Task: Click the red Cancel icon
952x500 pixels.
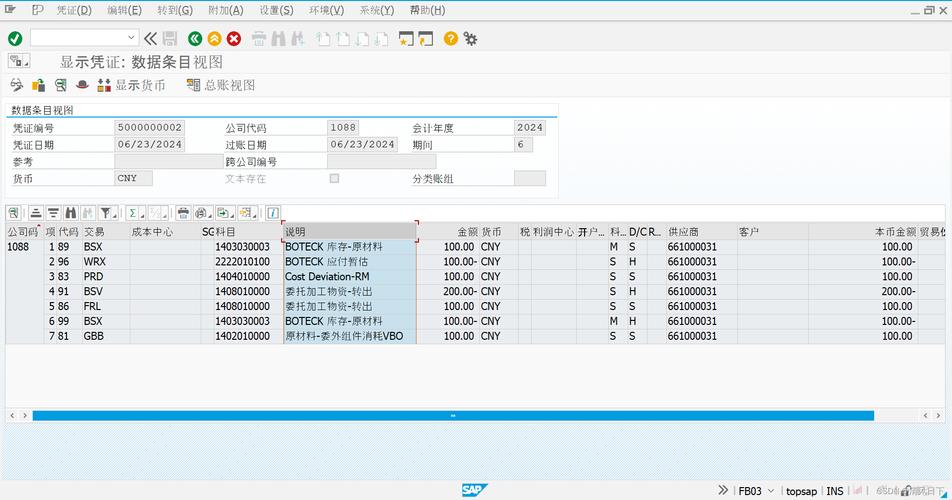Action: [234, 39]
